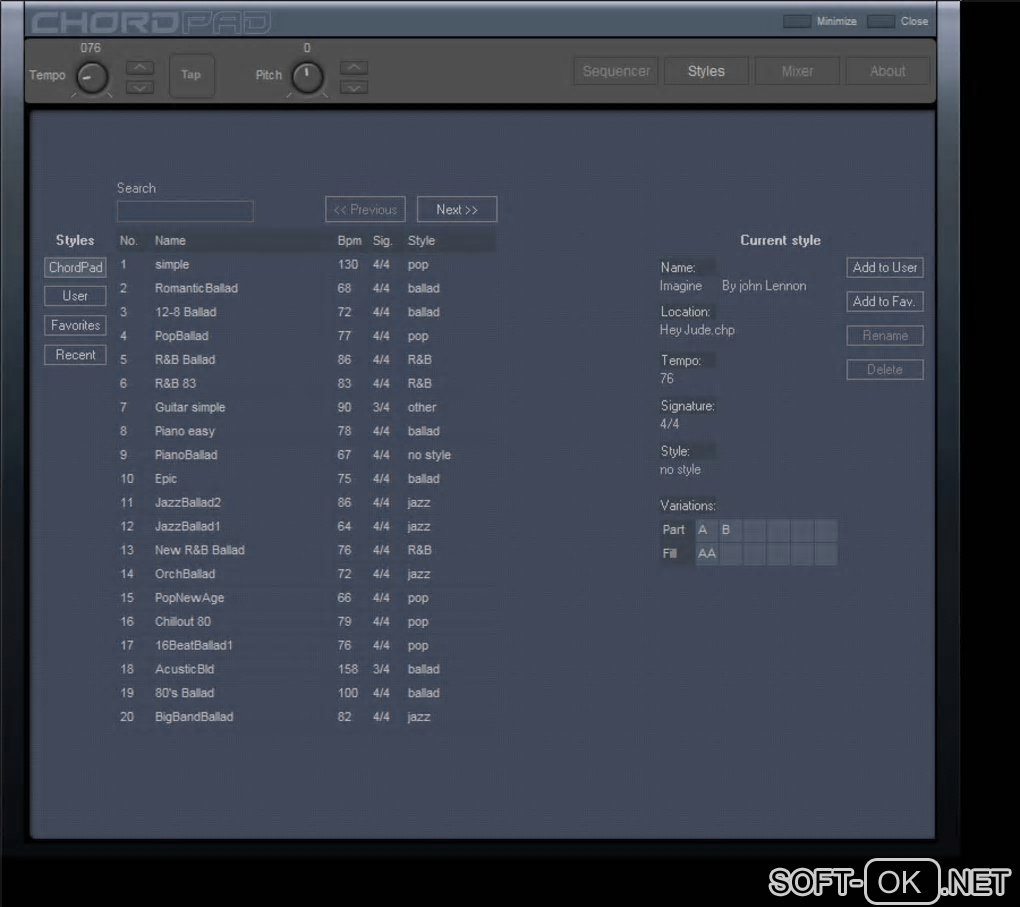Screen dimensions: 1020x907
Task: Select the 'Chillout 80' style
Action: tap(306, 622)
